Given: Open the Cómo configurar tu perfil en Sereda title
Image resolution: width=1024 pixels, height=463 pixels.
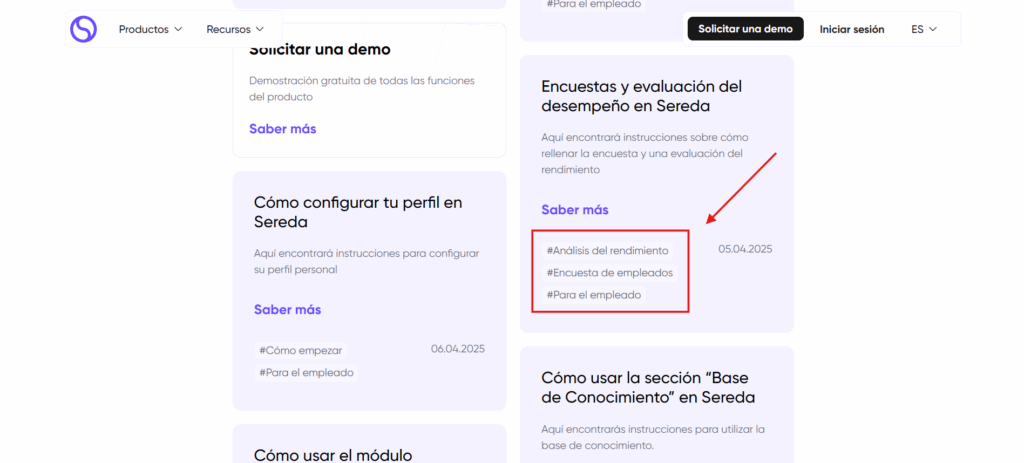Looking at the screenshot, I should click(x=358, y=212).
